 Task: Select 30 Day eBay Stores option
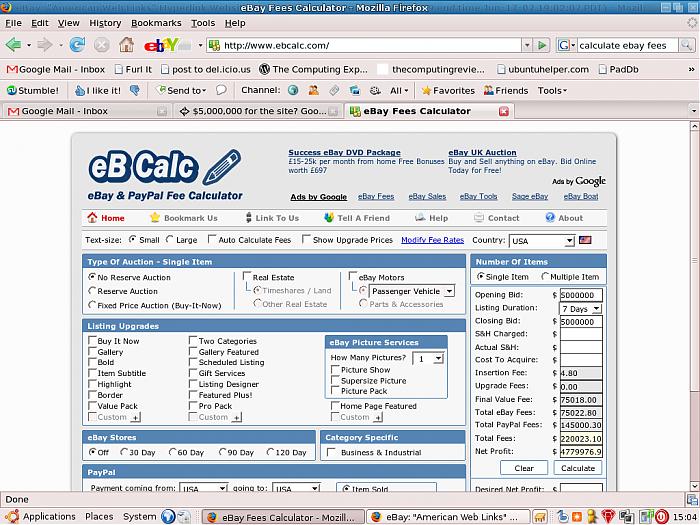coord(124,452)
